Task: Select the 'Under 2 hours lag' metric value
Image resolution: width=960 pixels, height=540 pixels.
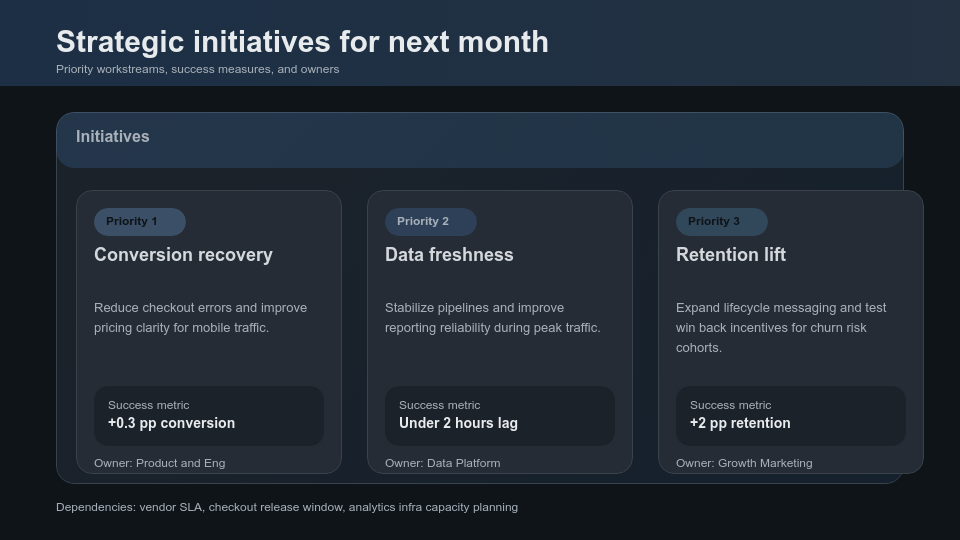Action: point(458,423)
